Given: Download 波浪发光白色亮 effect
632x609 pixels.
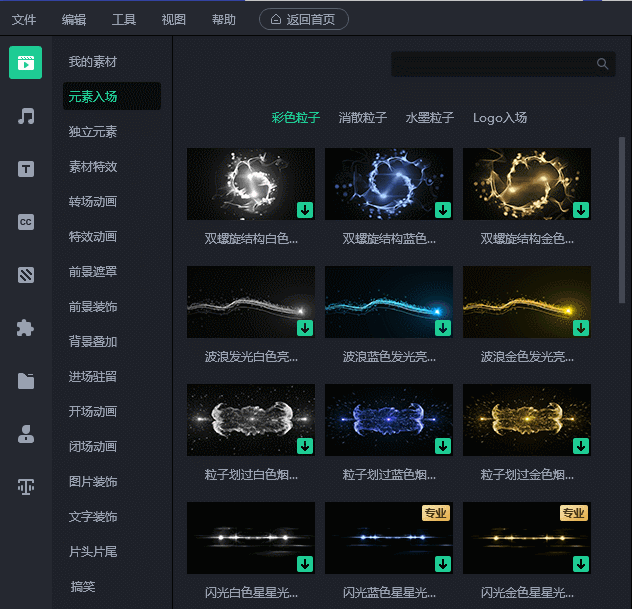Looking at the screenshot, I should coord(305,328).
